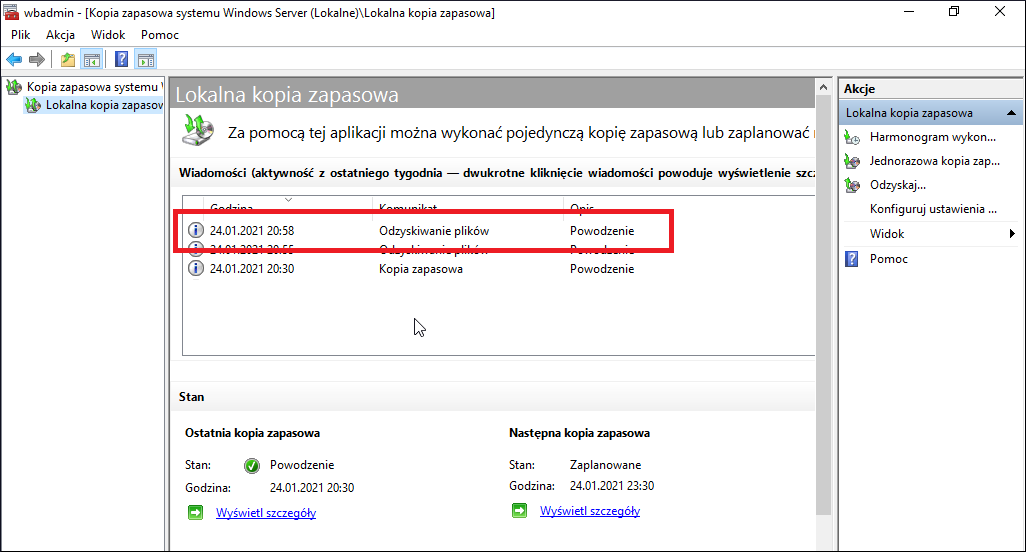Screen dimensions: 1026x552
Task: Open the Plik menu
Action: 20,35
